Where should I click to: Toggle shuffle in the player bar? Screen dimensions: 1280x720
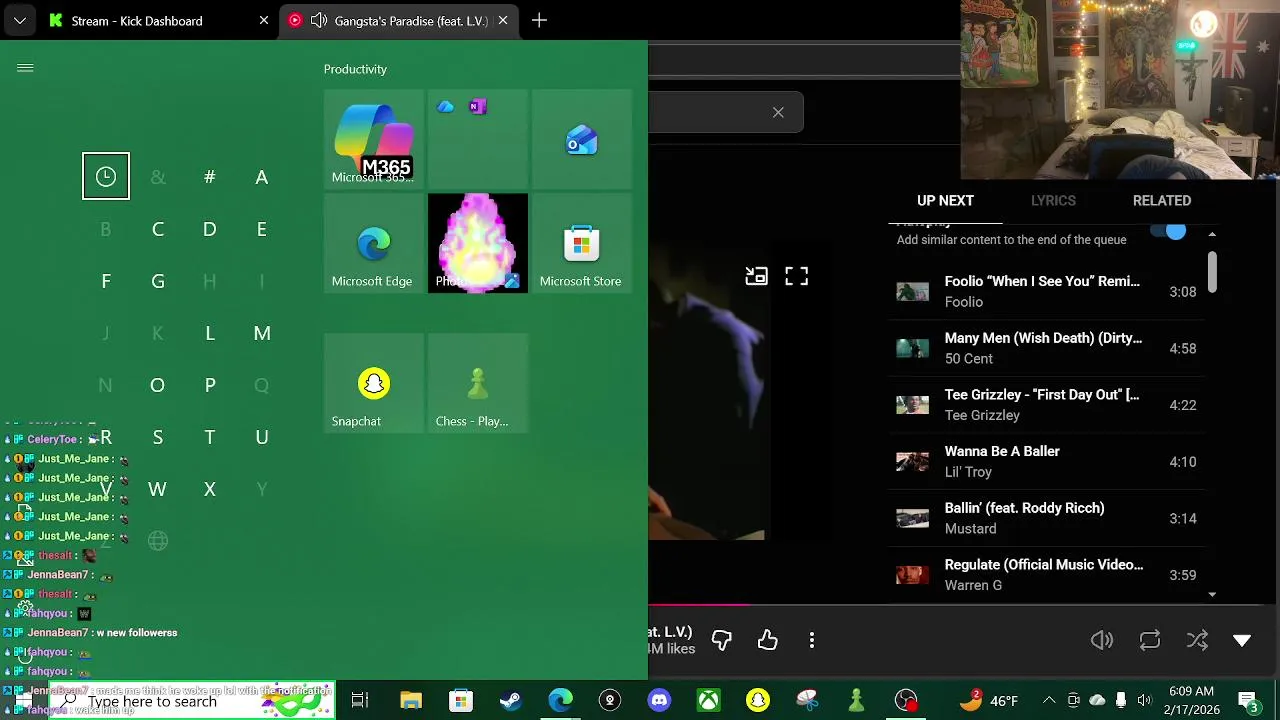pos(1197,640)
